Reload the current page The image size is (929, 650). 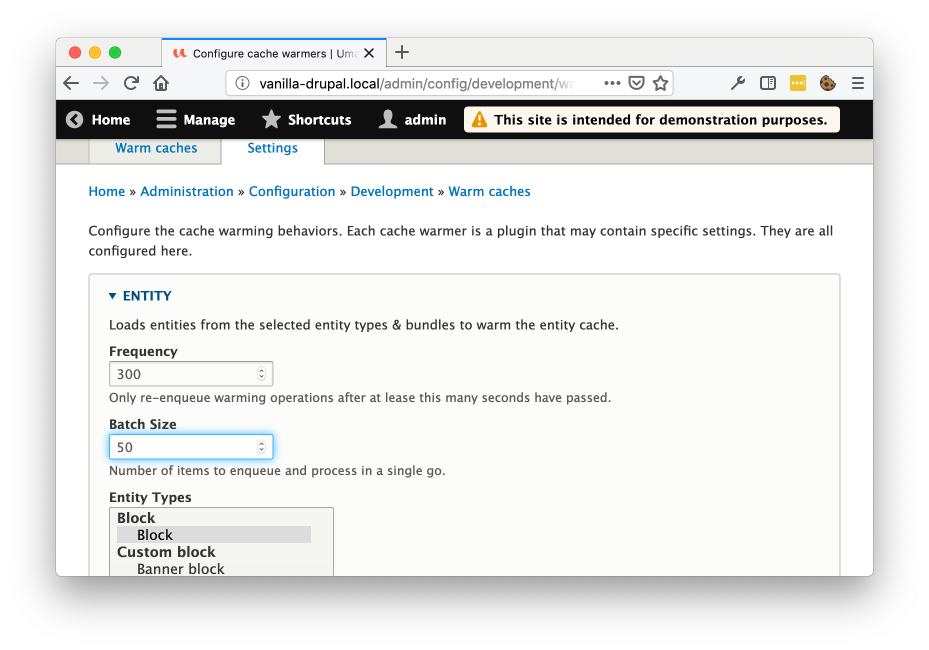coord(132,83)
